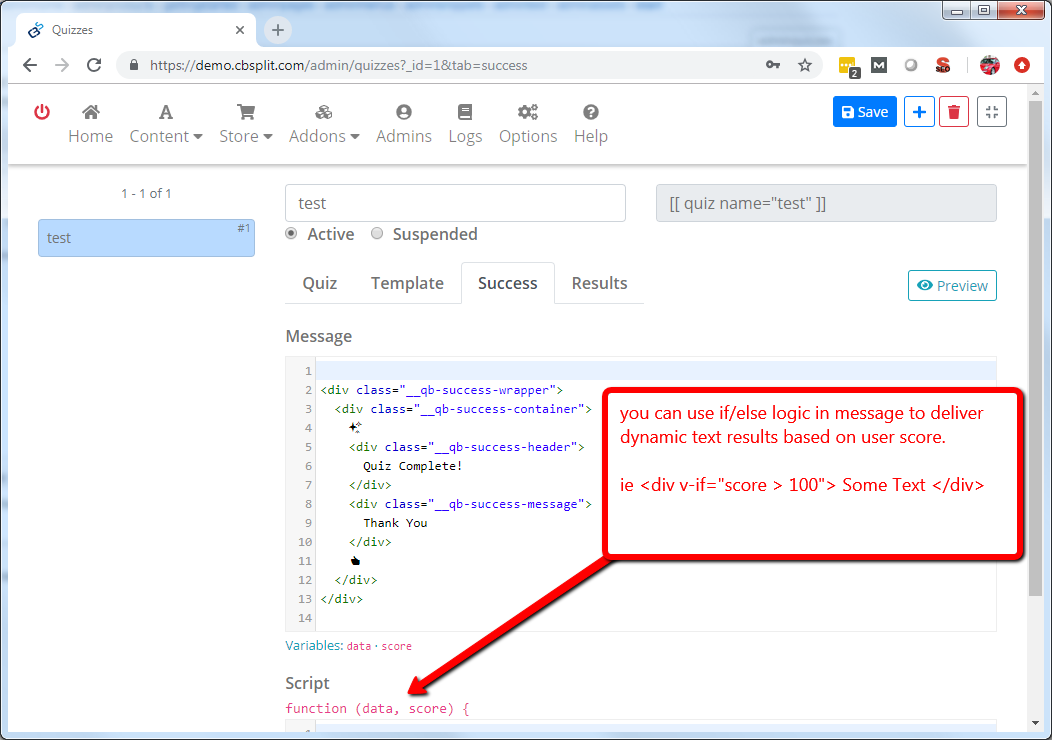Click the red power logout icon
This screenshot has width=1052, height=740.
tap(42, 112)
